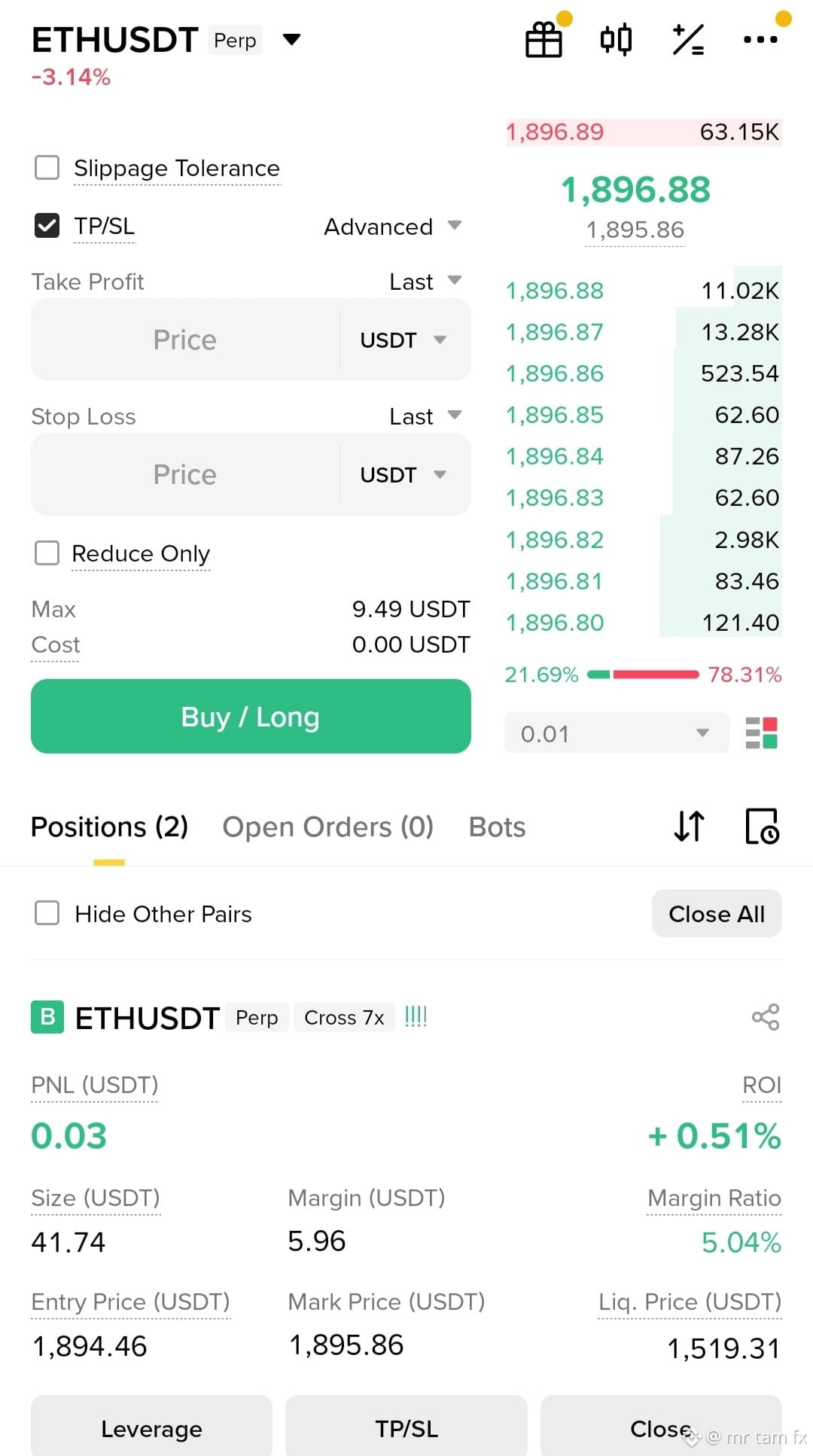Open the 0.01 price grouping dropdown

point(617,733)
